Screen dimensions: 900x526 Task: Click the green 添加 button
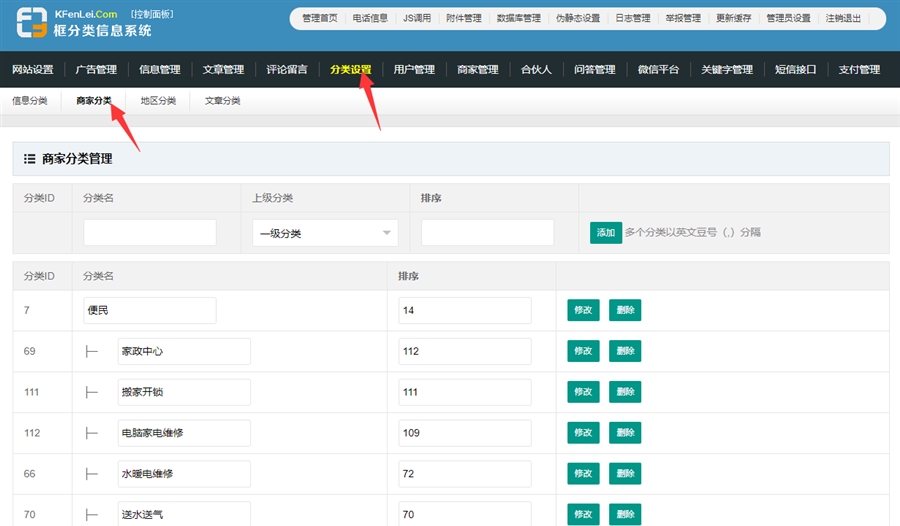pyautogui.click(x=605, y=232)
